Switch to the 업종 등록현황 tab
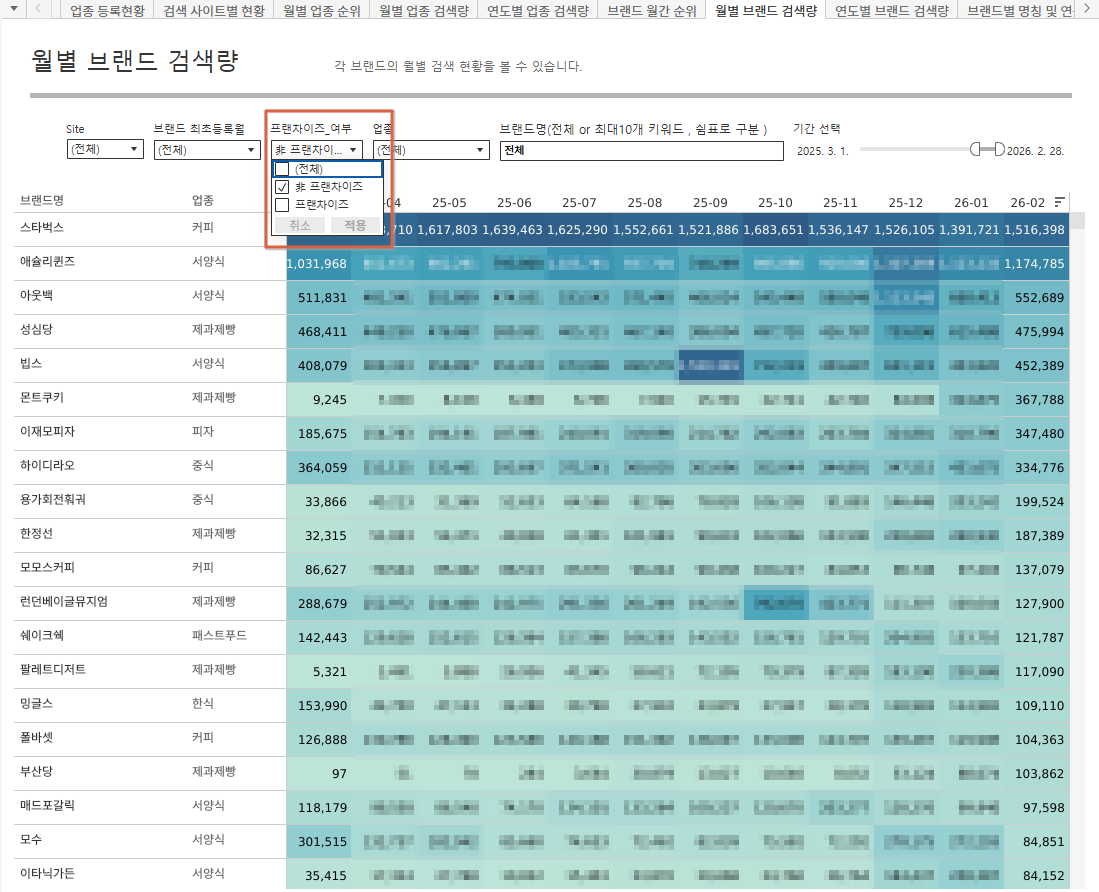Image resolution: width=1099 pixels, height=892 pixels. pyautogui.click(x=108, y=11)
